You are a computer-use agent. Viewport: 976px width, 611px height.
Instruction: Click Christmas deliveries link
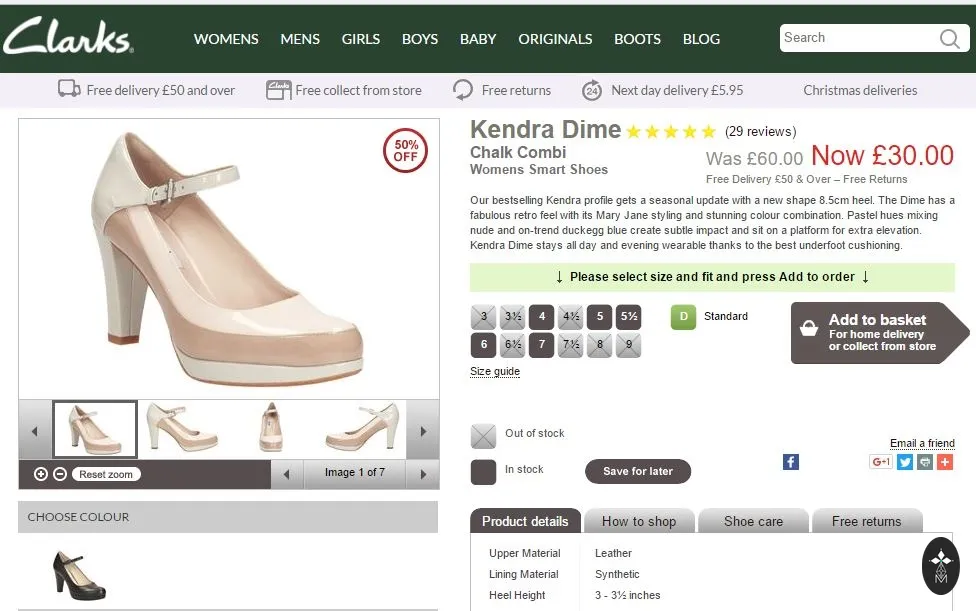click(x=860, y=90)
